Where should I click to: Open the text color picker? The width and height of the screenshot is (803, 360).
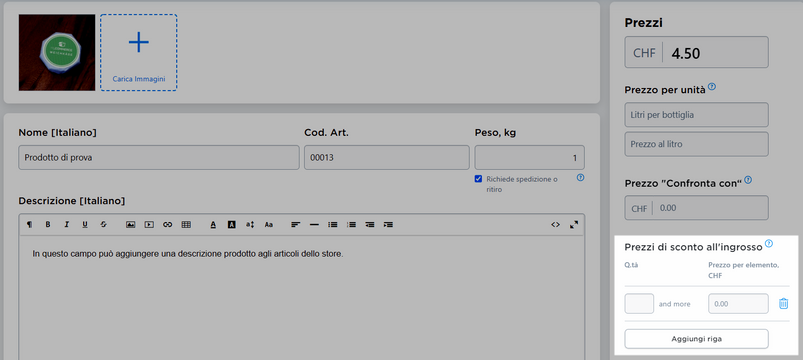tap(213, 224)
